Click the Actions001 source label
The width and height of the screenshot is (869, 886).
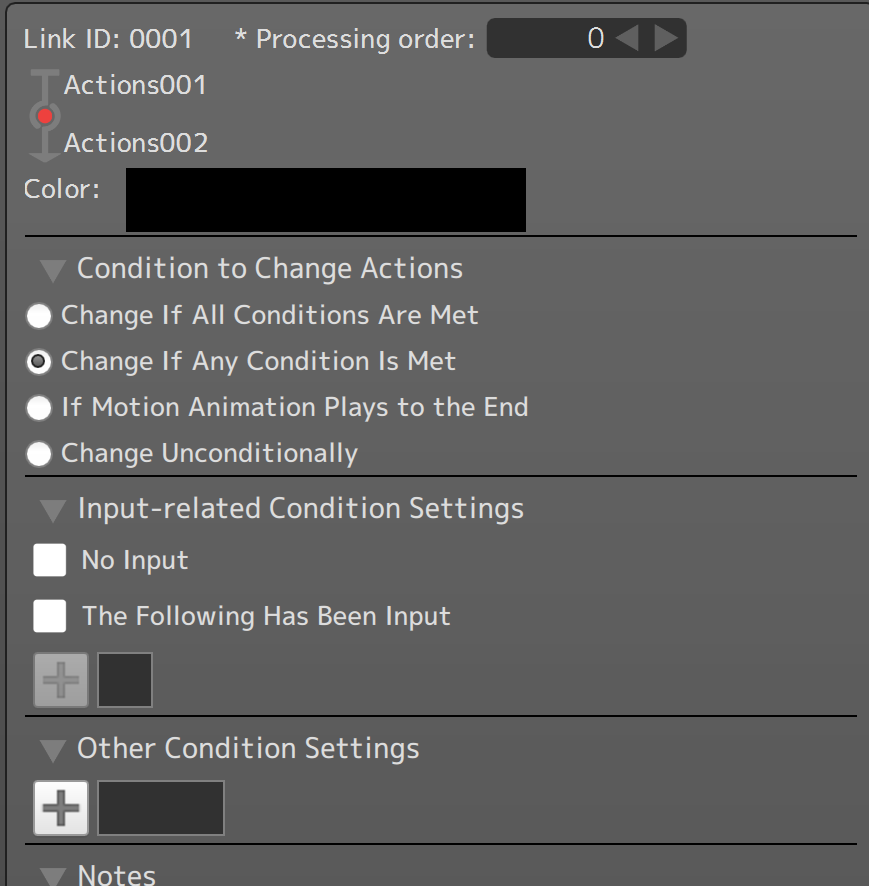pyautogui.click(x=135, y=86)
